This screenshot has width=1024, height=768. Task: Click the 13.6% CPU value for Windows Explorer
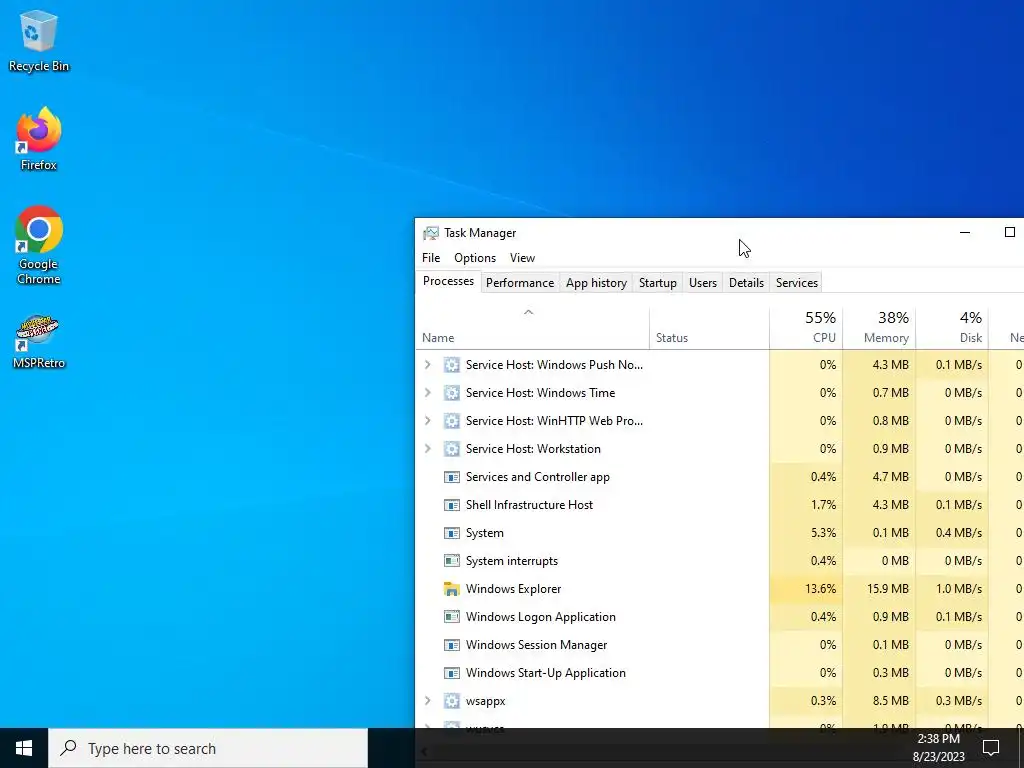(x=820, y=589)
